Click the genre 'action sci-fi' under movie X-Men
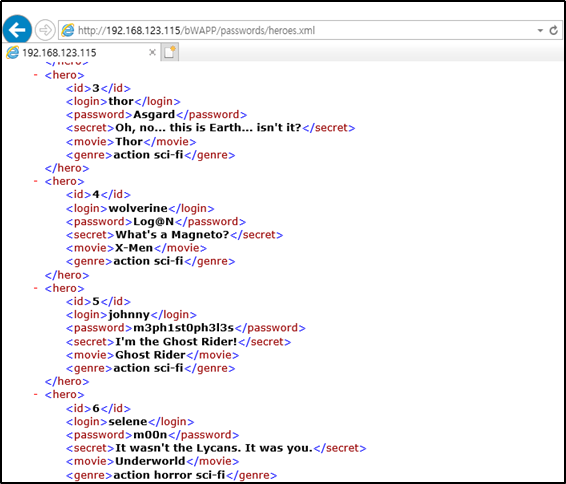 pyautogui.click(x=148, y=261)
